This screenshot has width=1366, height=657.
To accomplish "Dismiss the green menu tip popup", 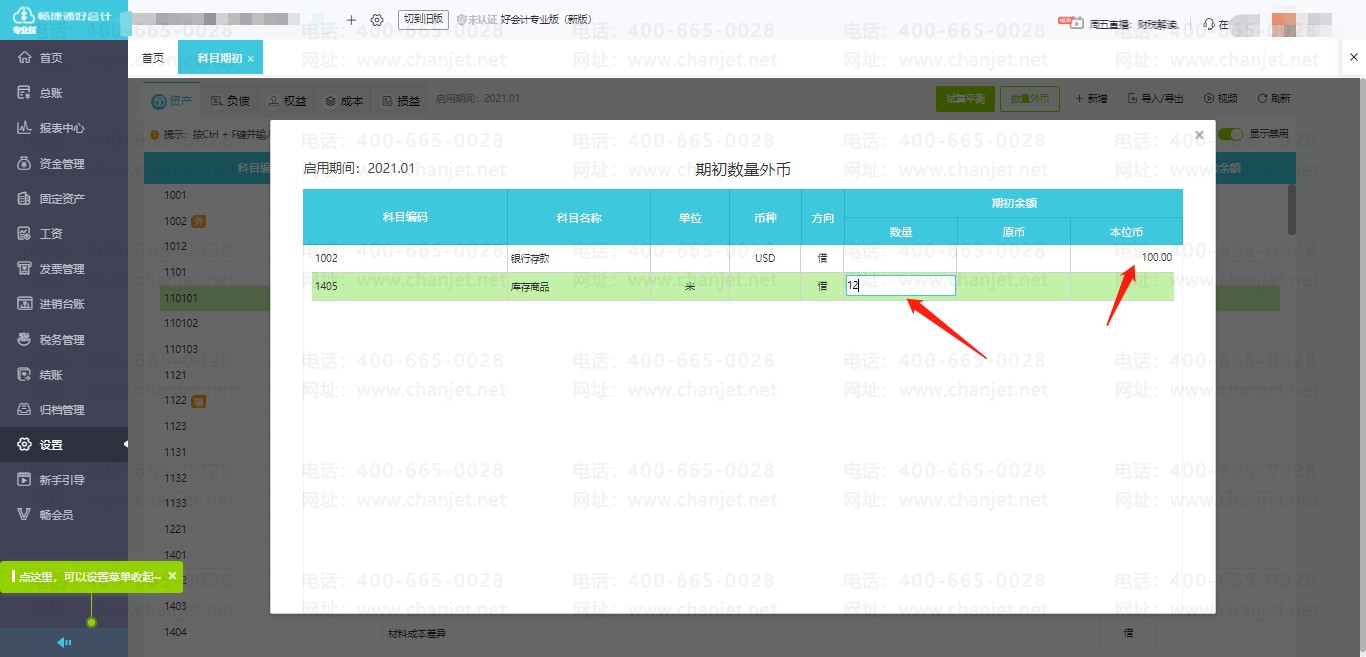I will 172,576.
